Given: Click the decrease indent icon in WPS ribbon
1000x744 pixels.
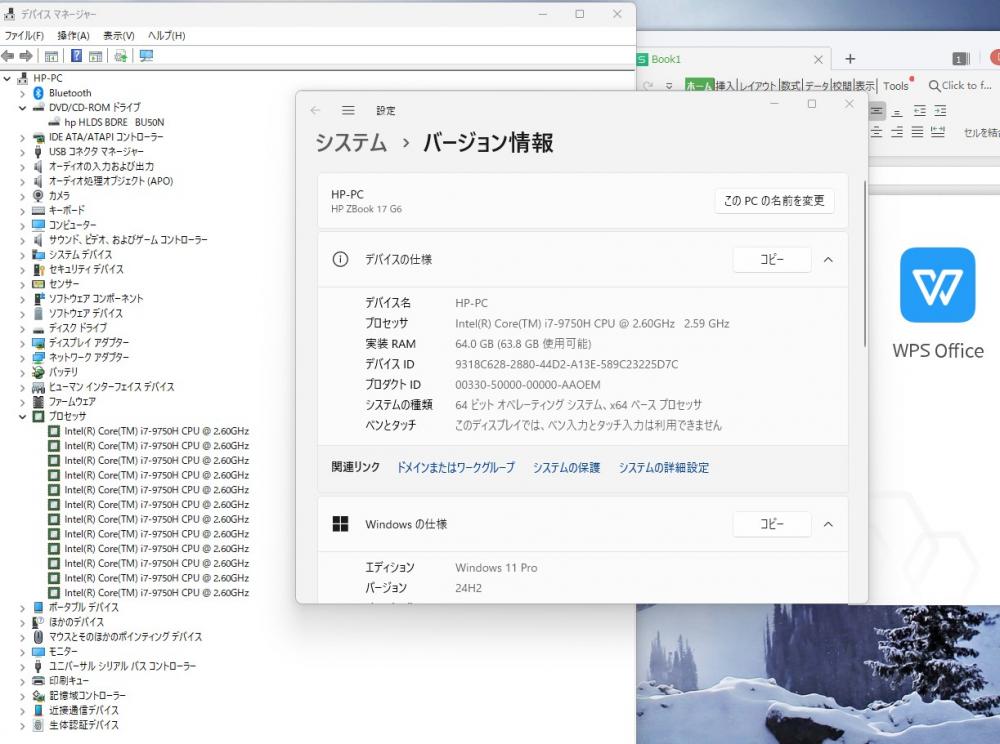Looking at the screenshot, I should [920, 111].
